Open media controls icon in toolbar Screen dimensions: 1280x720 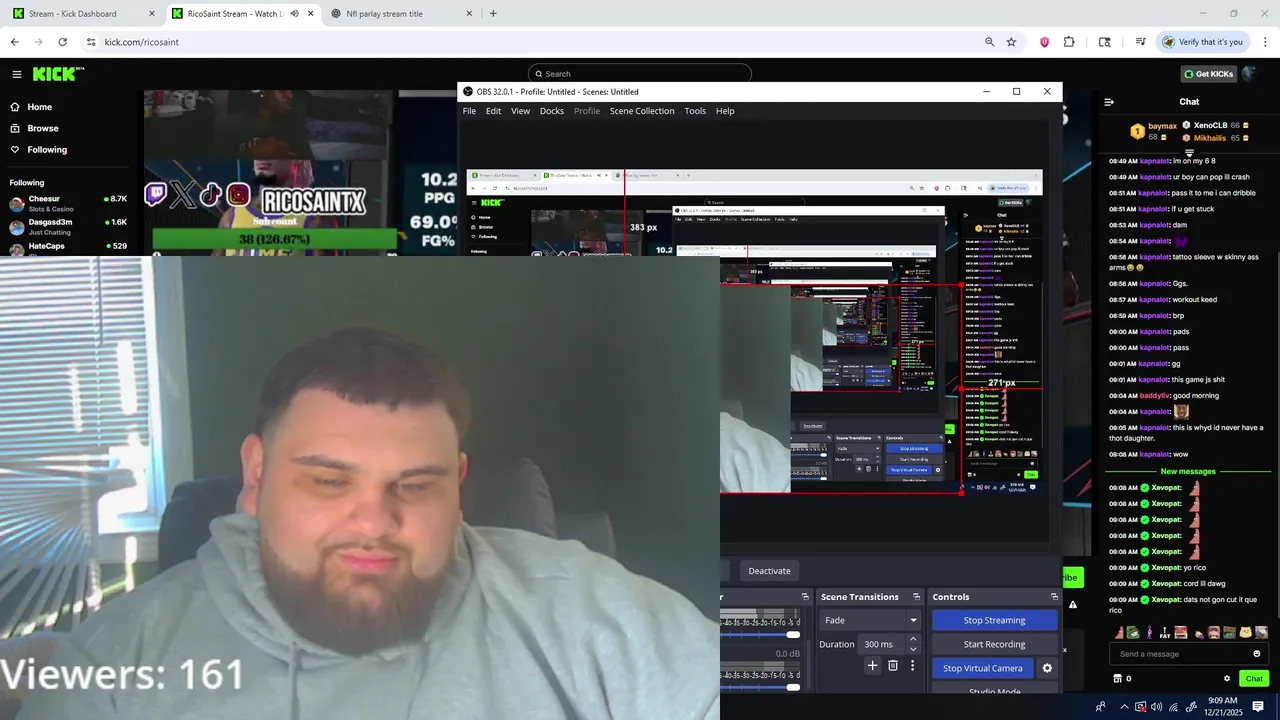(x=1140, y=42)
